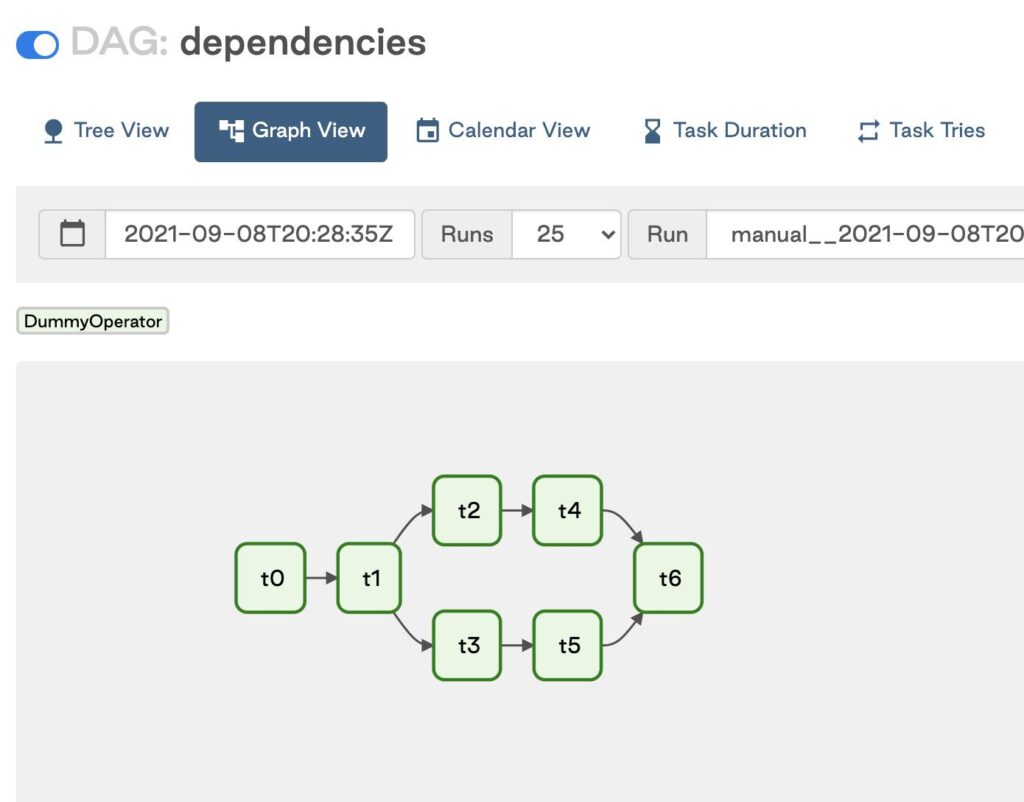Select the Task Duration hourglass icon

pyautogui.click(x=652, y=130)
